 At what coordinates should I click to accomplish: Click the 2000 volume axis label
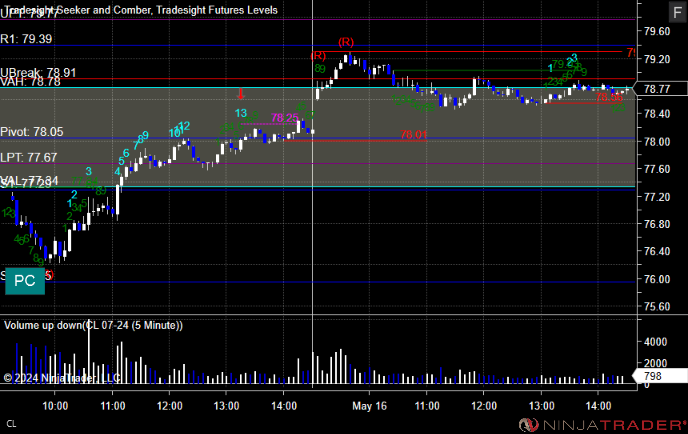click(x=655, y=363)
